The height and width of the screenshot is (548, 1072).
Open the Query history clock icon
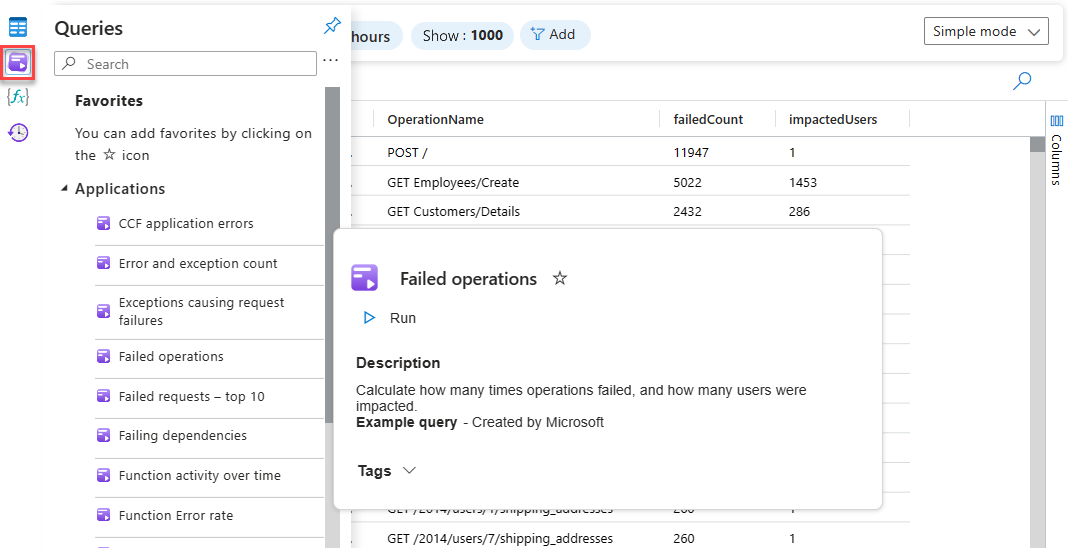point(18,132)
